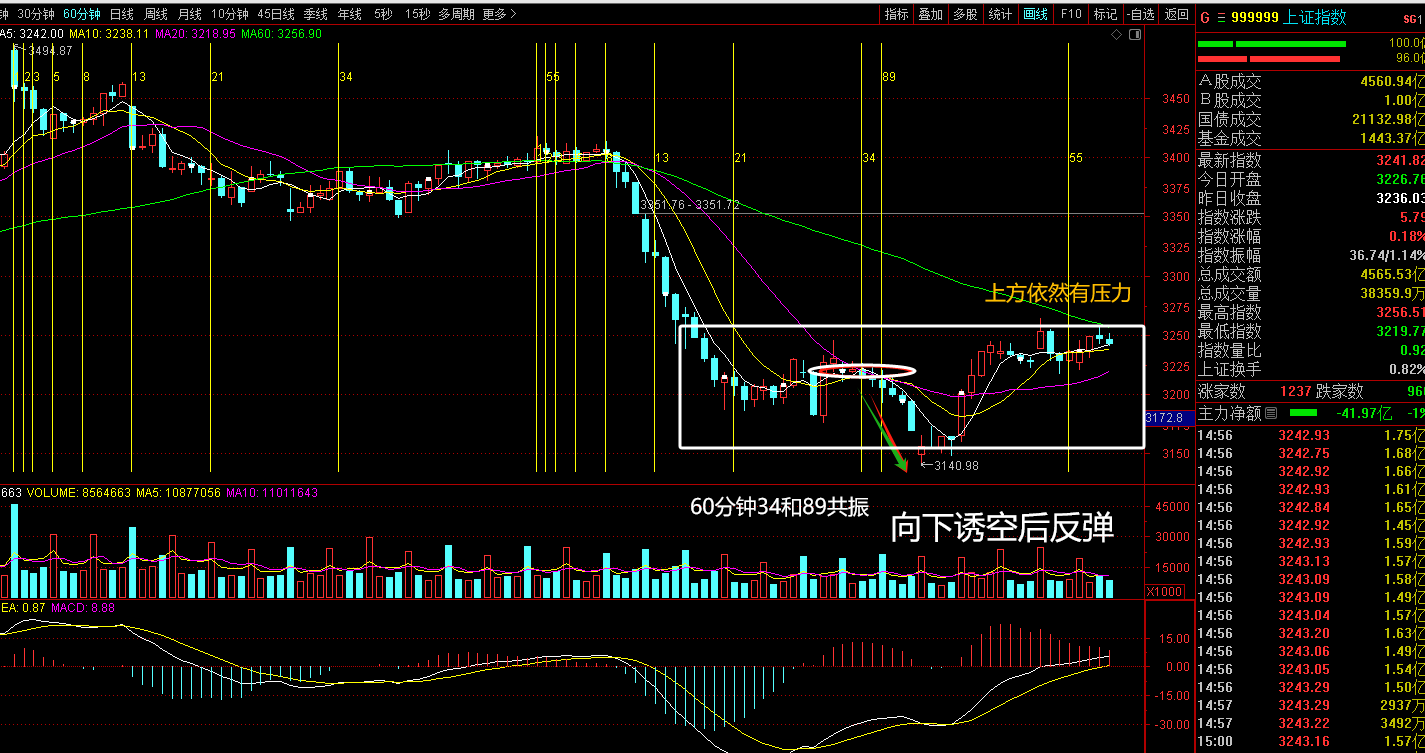Click the 向下诱空后反弹 annotation text
The image size is (1425, 753).
1002,527
